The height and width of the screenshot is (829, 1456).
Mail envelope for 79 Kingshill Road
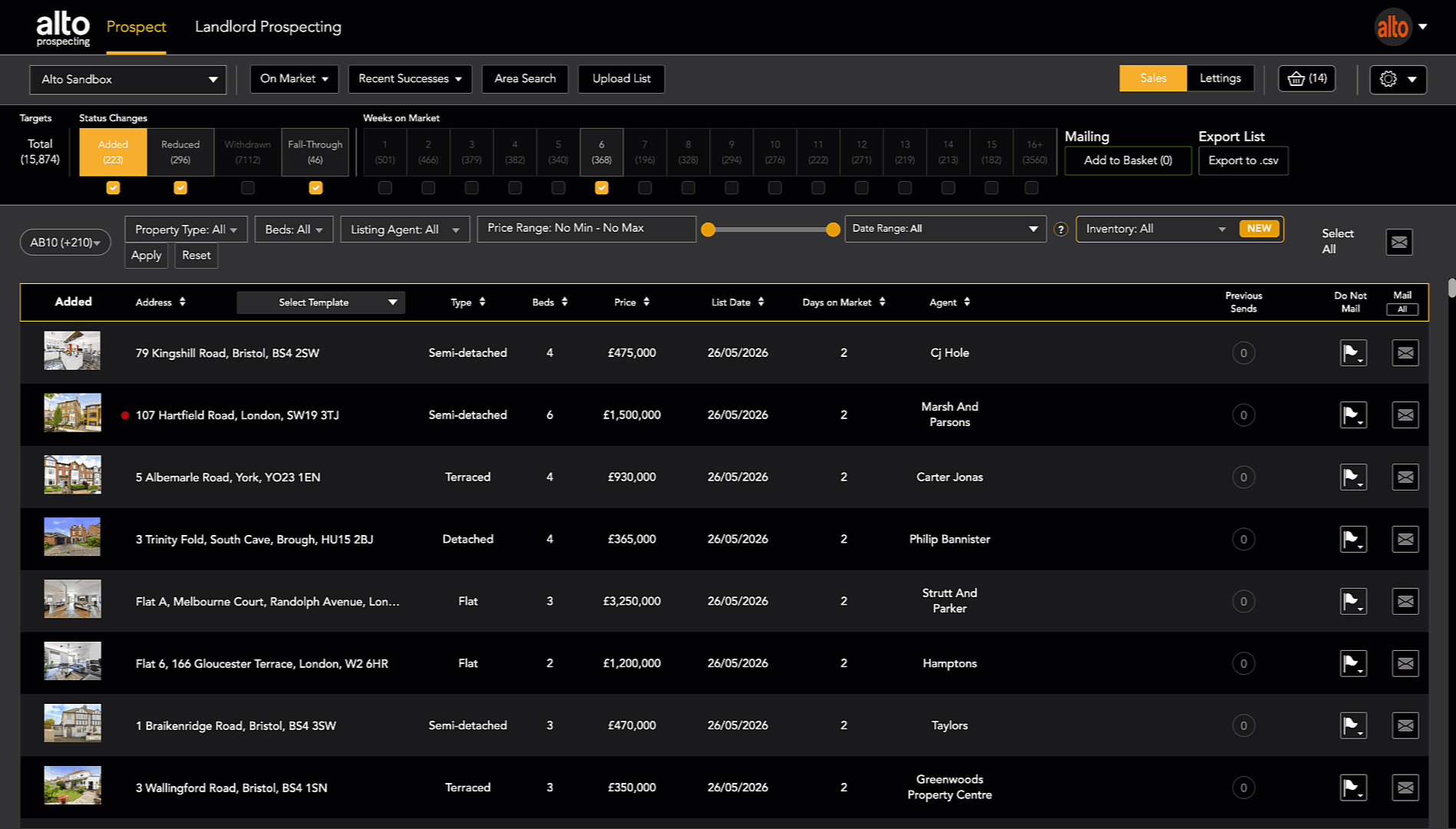(x=1405, y=353)
